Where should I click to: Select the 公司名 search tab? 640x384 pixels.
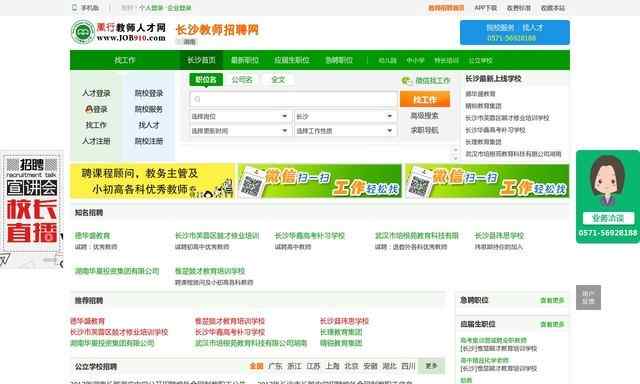click(x=242, y=80)
